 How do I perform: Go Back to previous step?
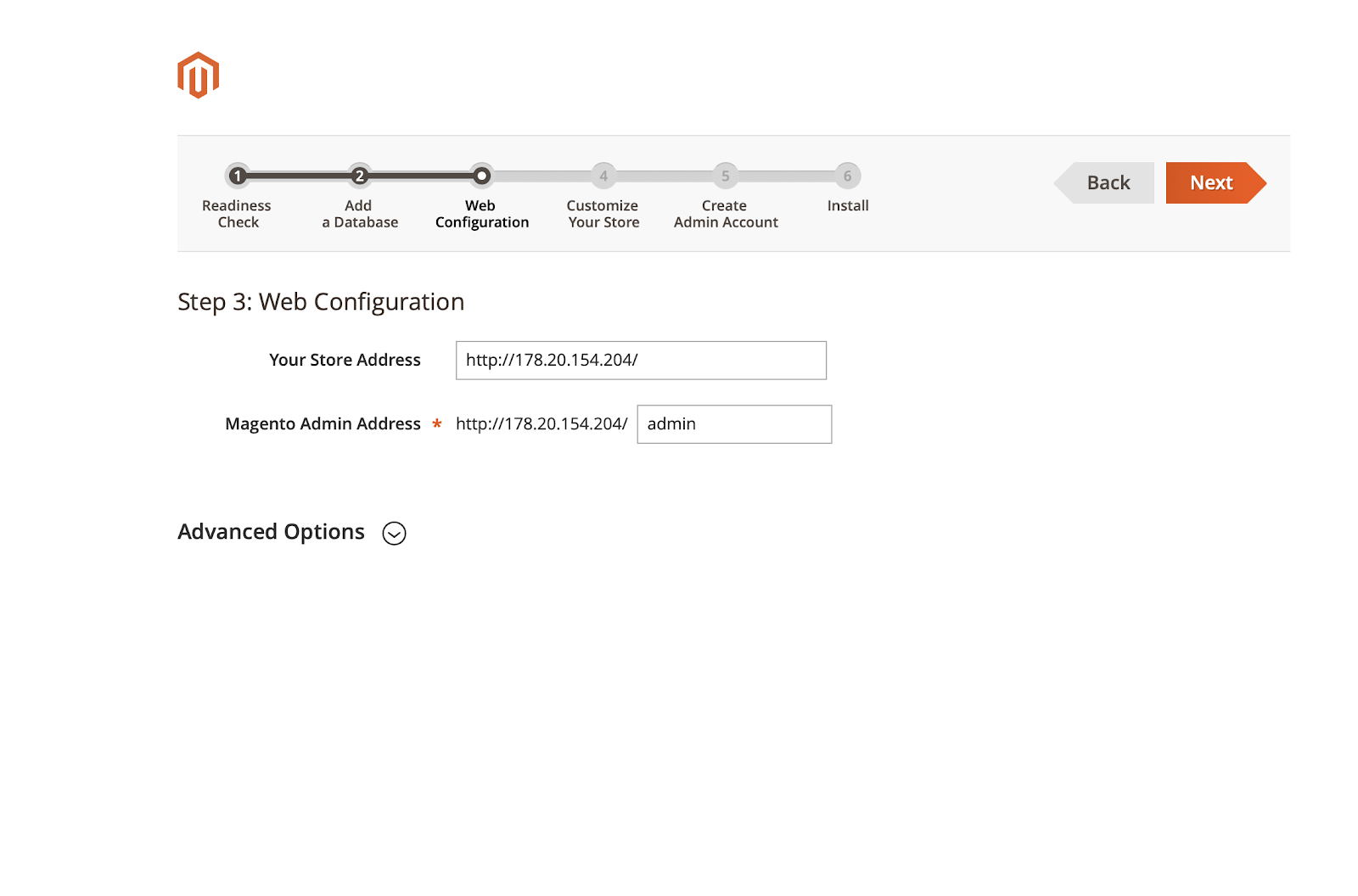click(x=1107, y=182)
